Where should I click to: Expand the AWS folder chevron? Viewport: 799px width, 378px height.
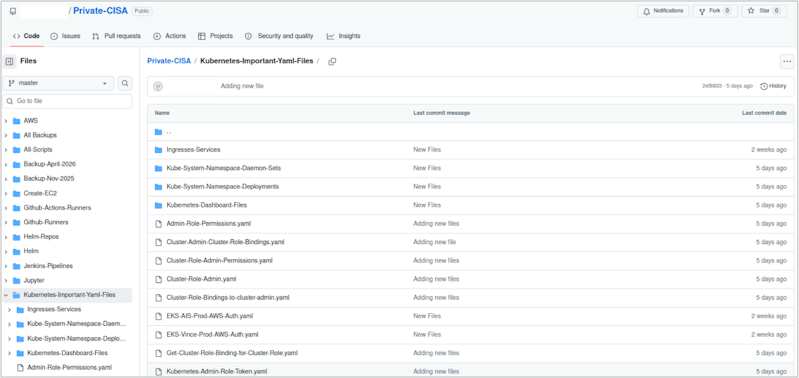click(6, 121)
